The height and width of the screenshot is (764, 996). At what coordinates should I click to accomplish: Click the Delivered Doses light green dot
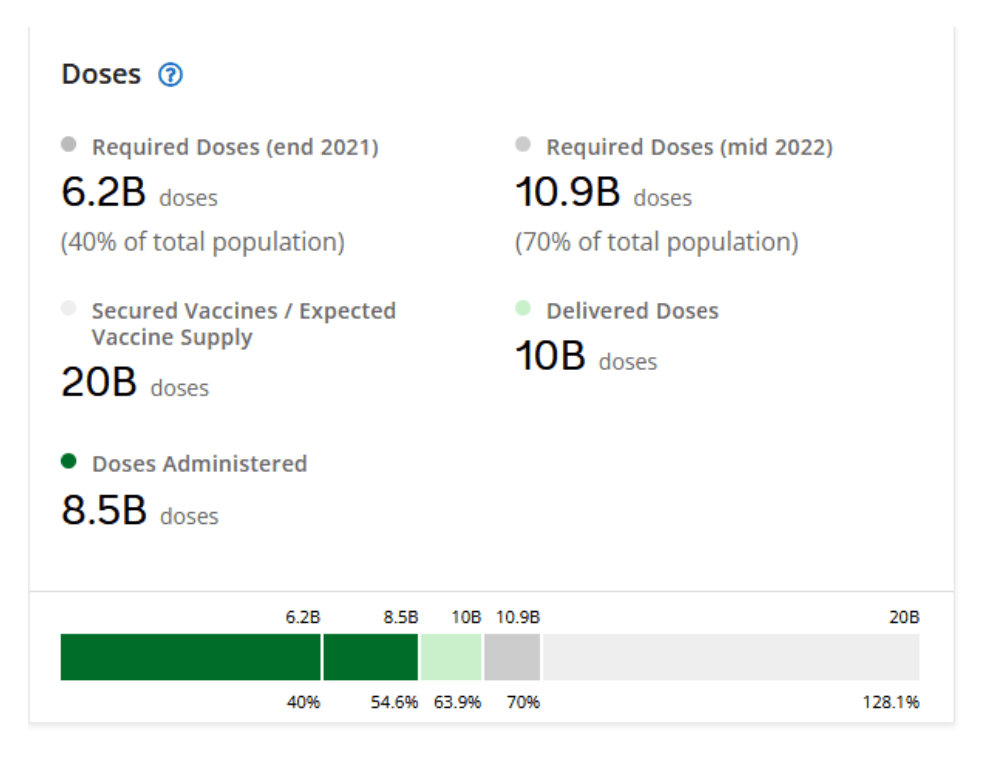click(x=522, y=309)
